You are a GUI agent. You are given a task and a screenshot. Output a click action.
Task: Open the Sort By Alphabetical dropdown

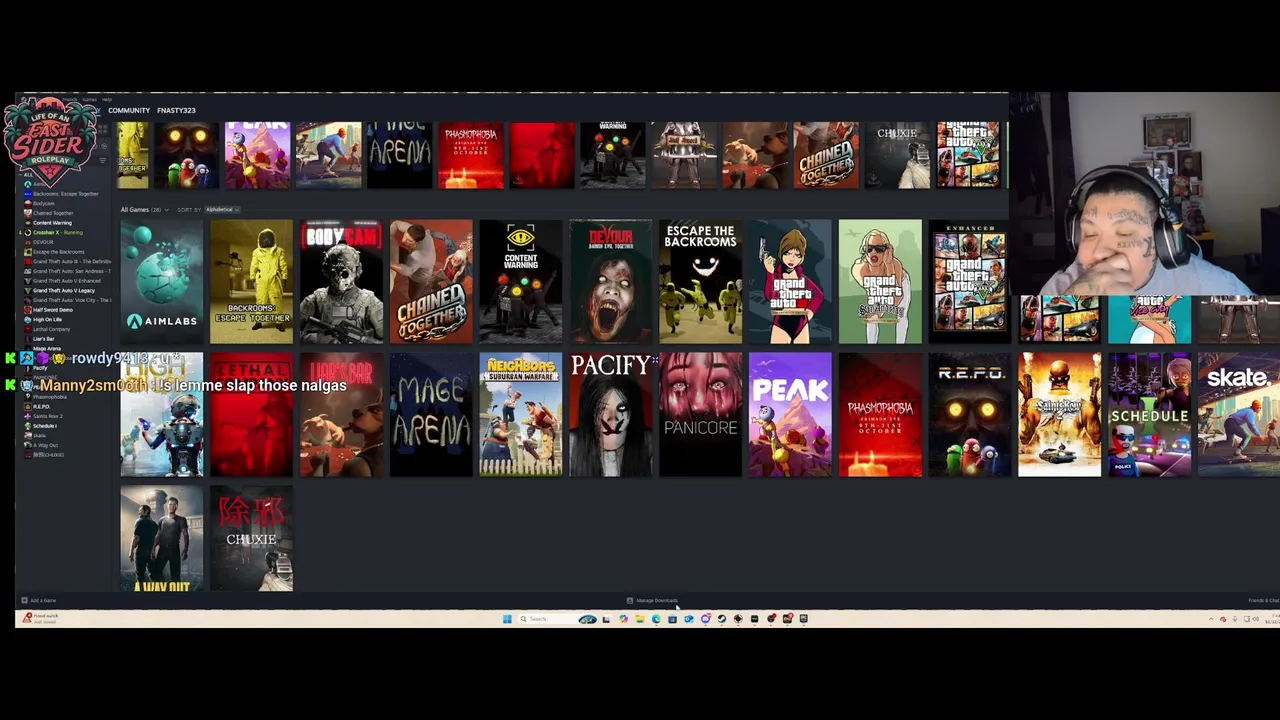point(222,210)
